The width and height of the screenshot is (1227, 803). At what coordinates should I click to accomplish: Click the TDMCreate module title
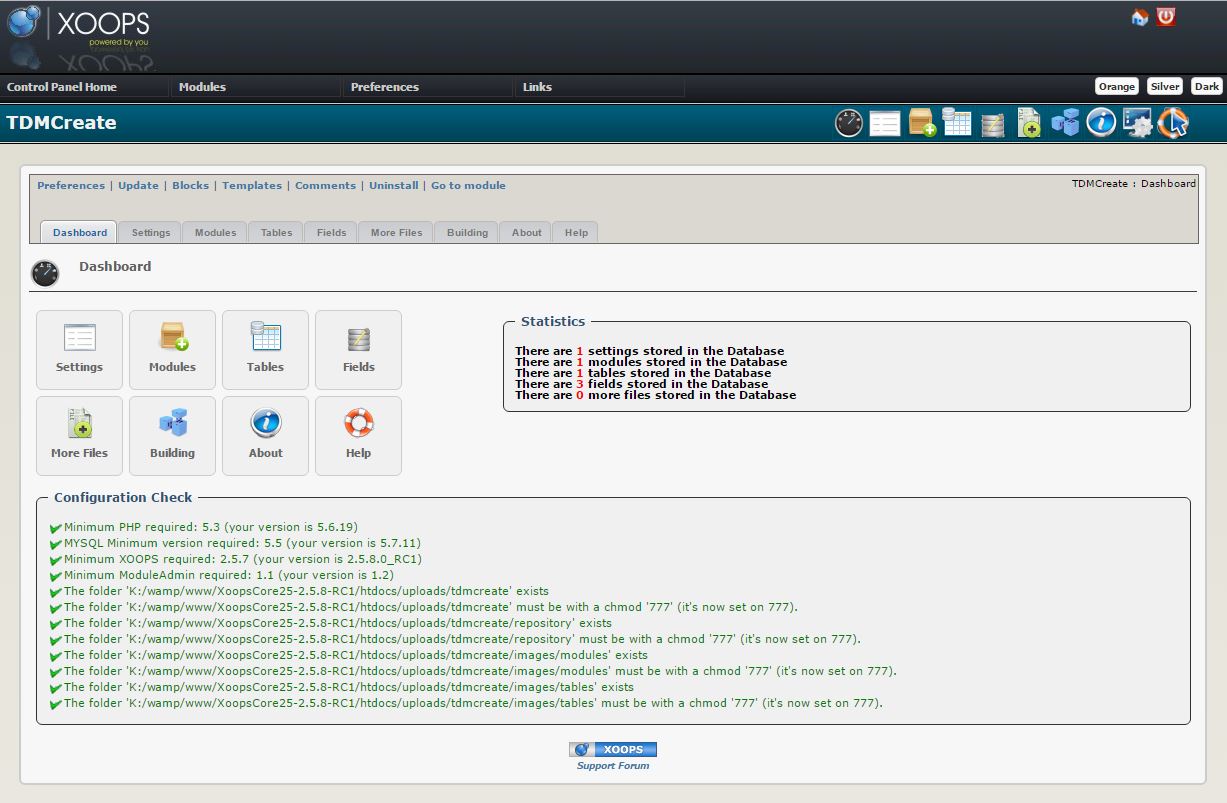pos(62,123)
